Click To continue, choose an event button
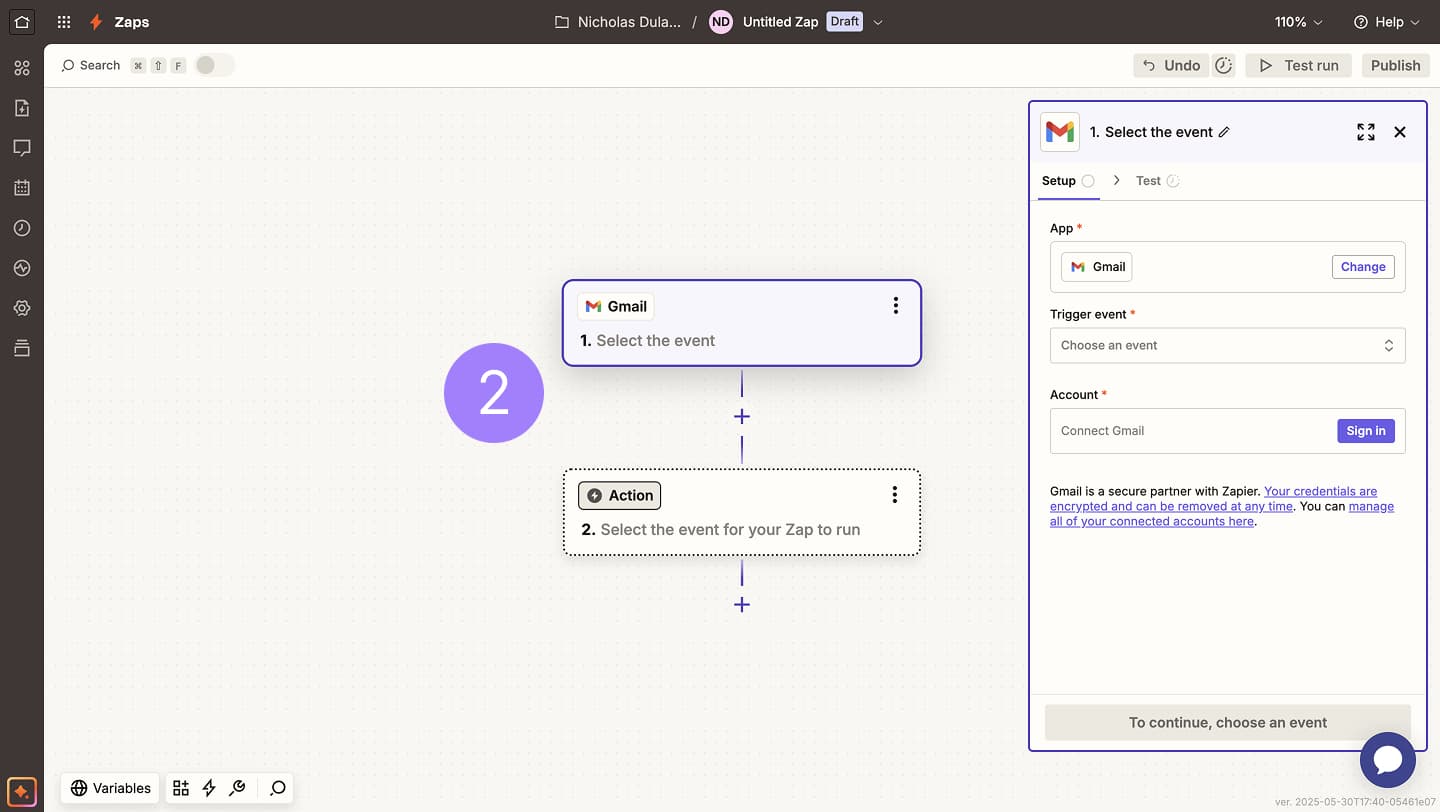 click(1227, 722)
